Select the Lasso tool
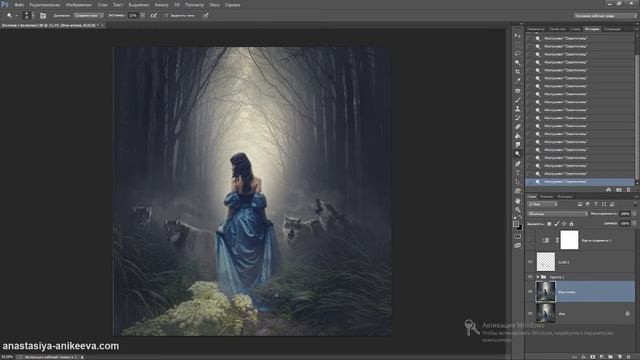Screen dimensions: 640x360 coord(518,53)
